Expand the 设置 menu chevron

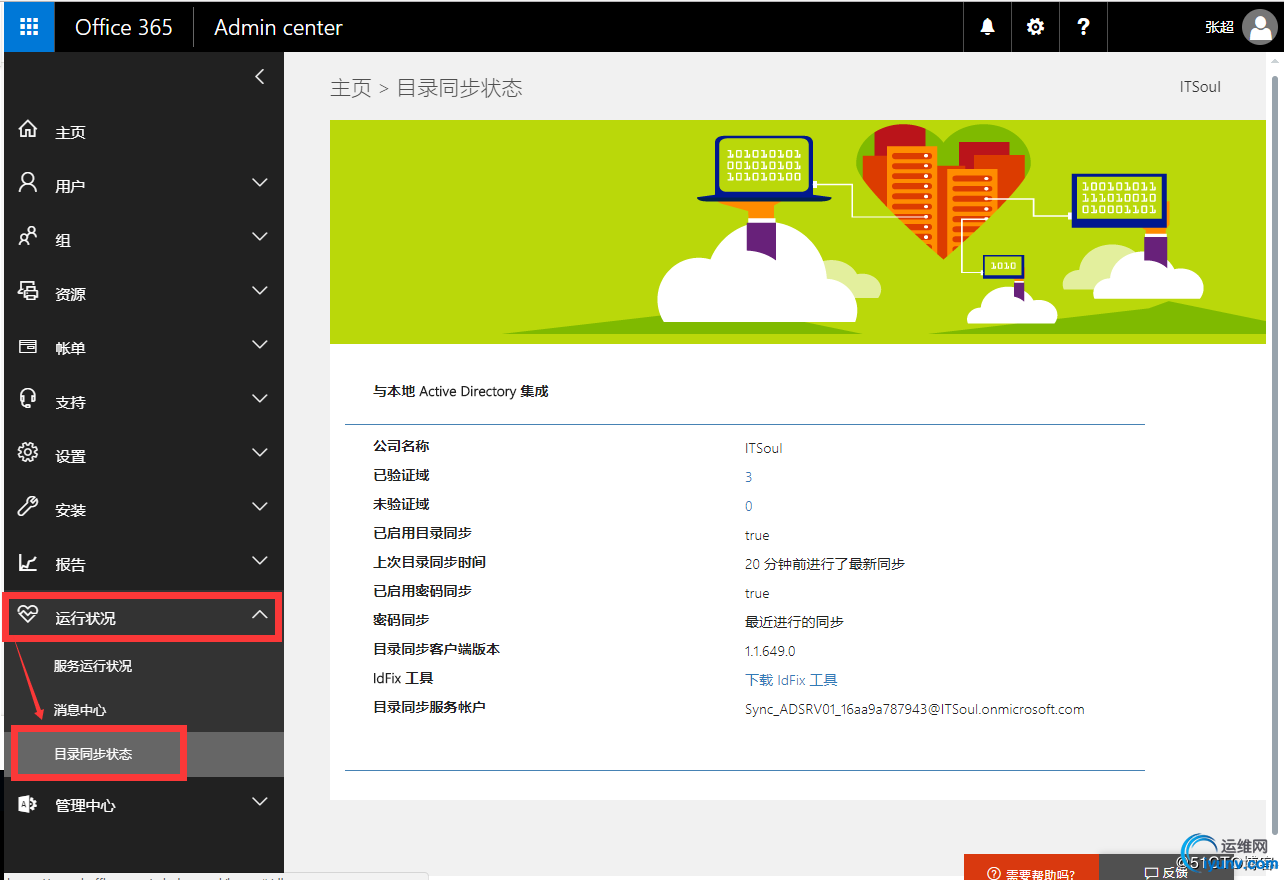(x=260, y=453)
